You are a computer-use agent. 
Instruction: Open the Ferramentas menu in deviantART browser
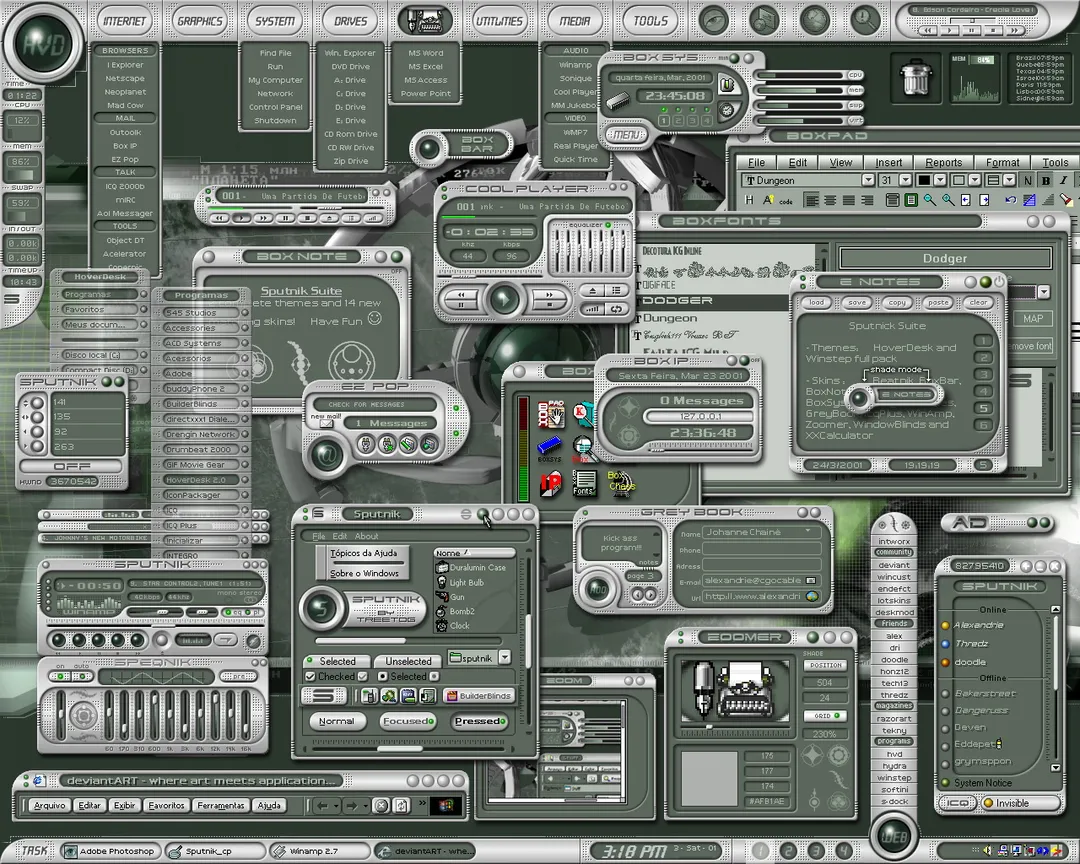220,805
